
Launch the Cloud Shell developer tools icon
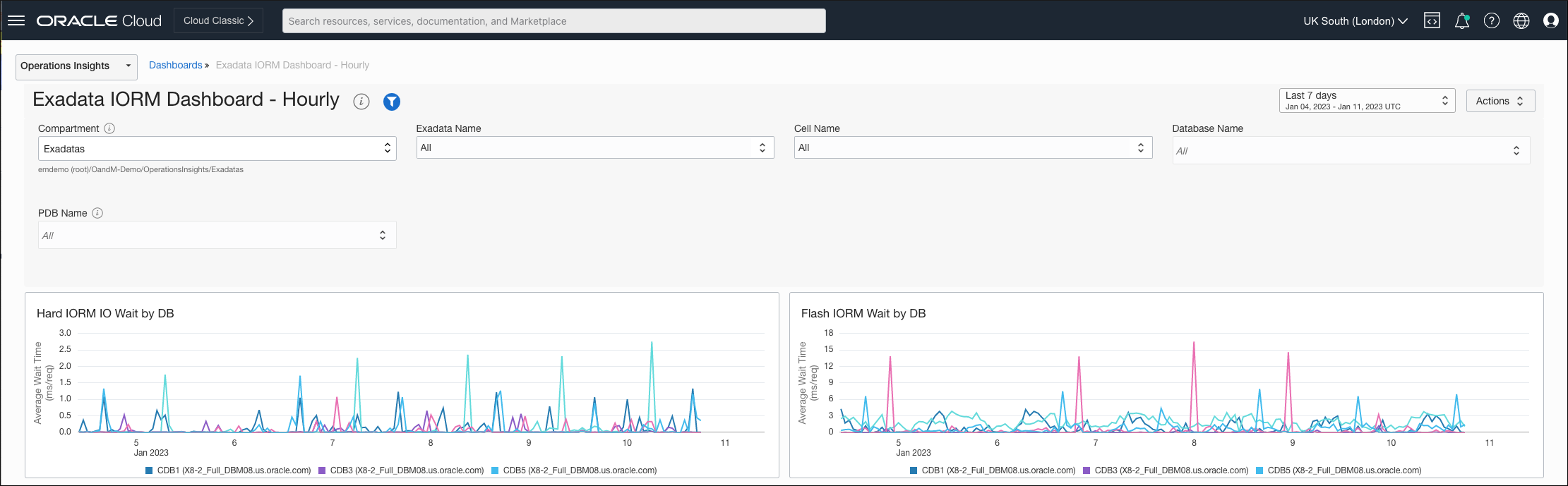pyautogui.click(x=1432, y=20)
